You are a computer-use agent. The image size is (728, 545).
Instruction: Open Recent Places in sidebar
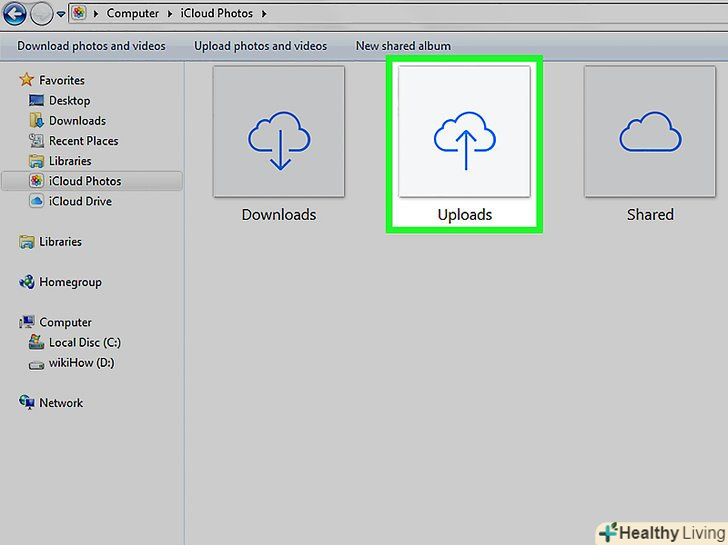point(84,141)
